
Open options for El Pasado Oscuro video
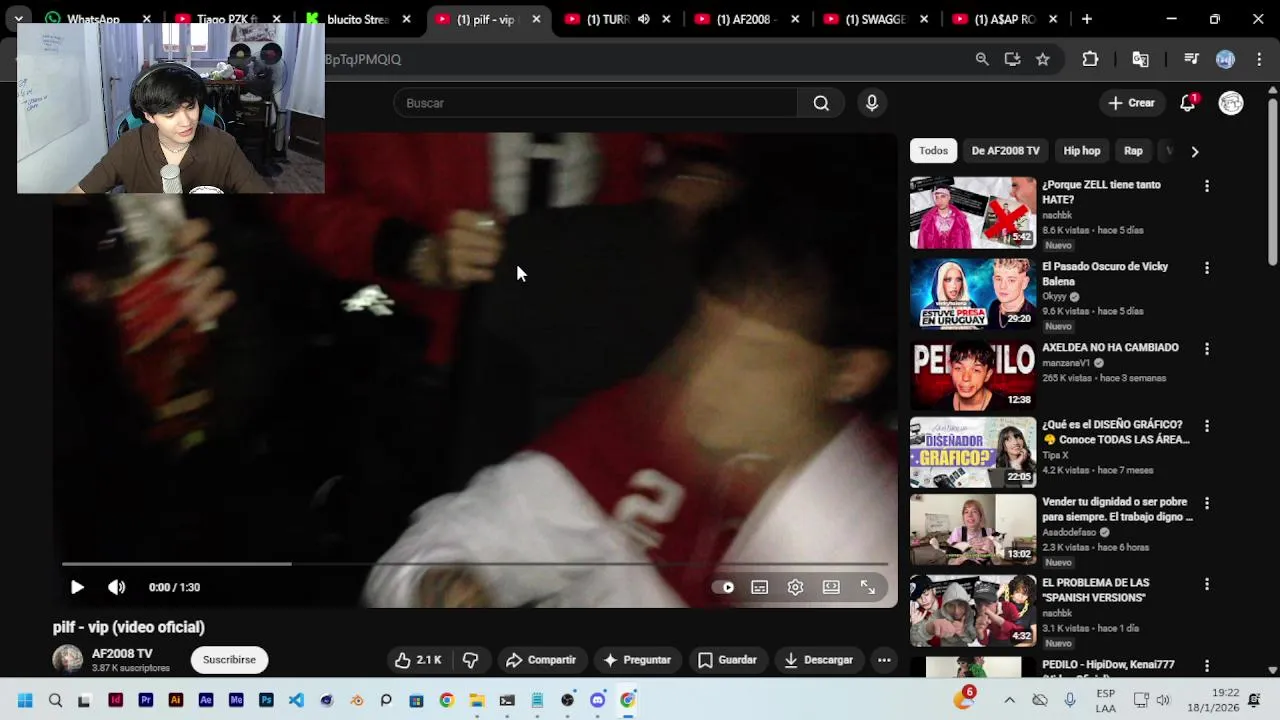(1207, 268)
